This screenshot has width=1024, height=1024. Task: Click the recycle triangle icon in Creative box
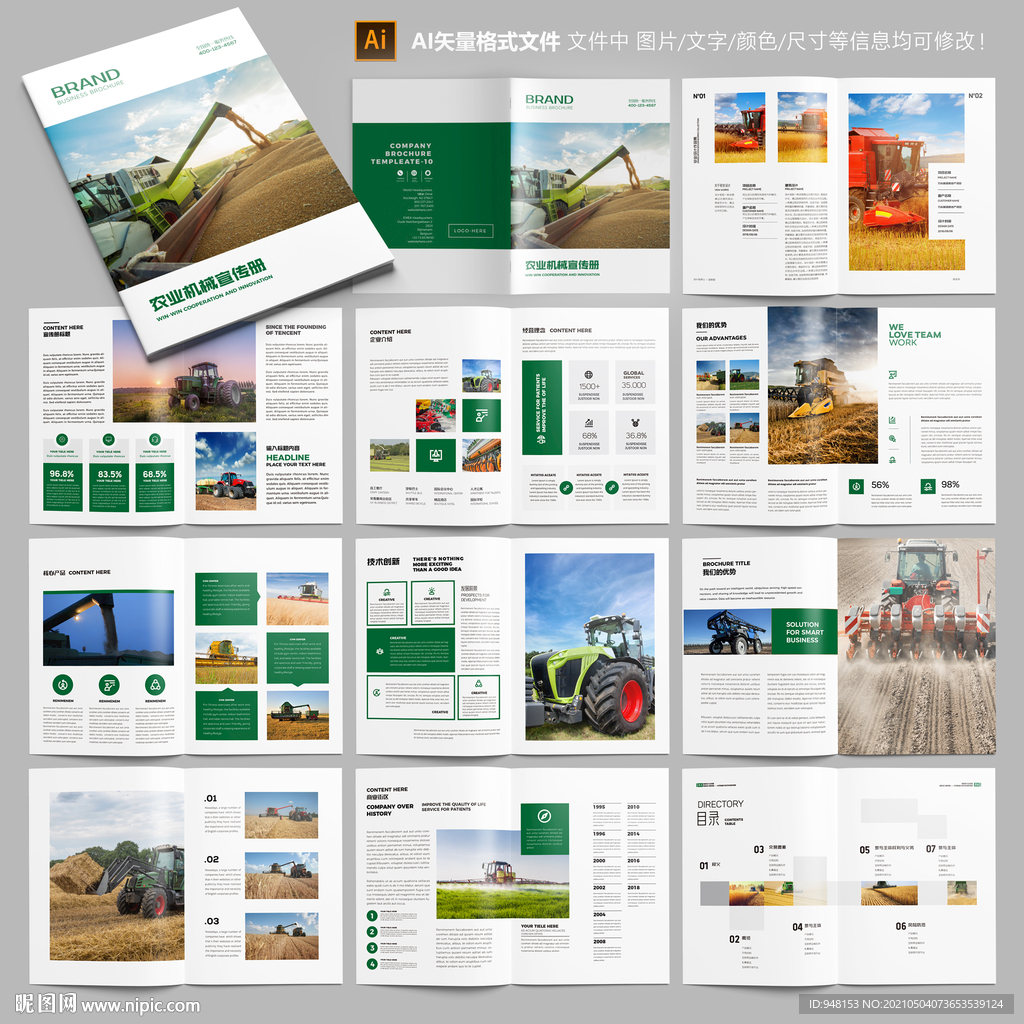point(479,684)
